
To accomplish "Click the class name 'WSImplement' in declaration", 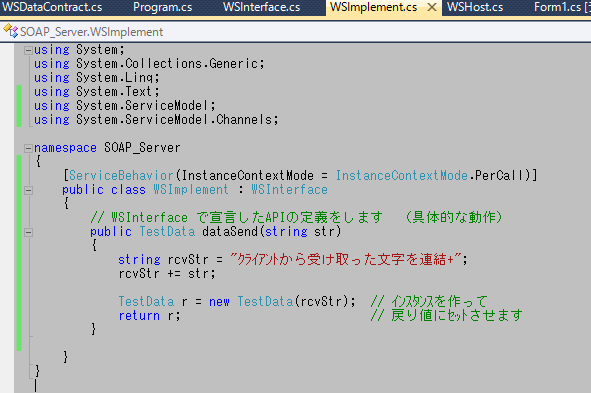I will [x=191, y=190].
